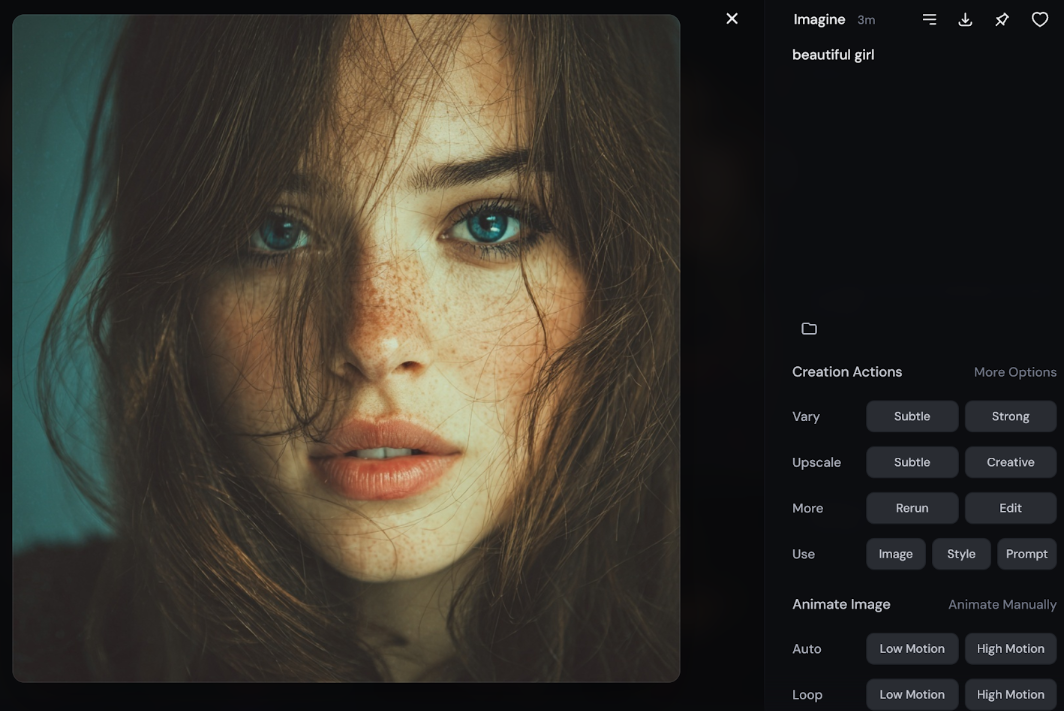The width and height of the screenshot is (1064, 711).
Task: Use this image as Style reference
Action: [961, 554]
